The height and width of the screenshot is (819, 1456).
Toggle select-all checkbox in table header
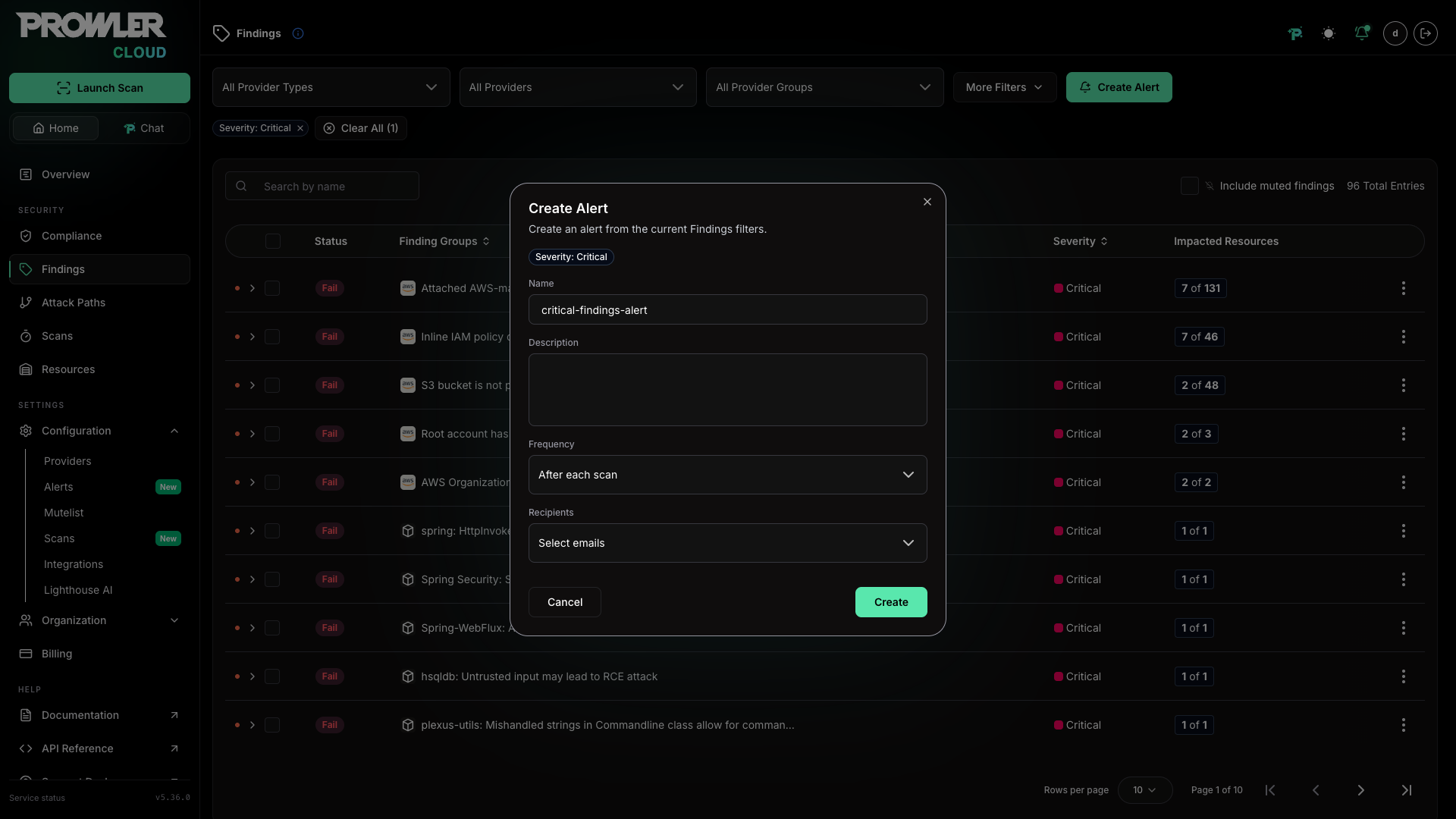point(273,241)
